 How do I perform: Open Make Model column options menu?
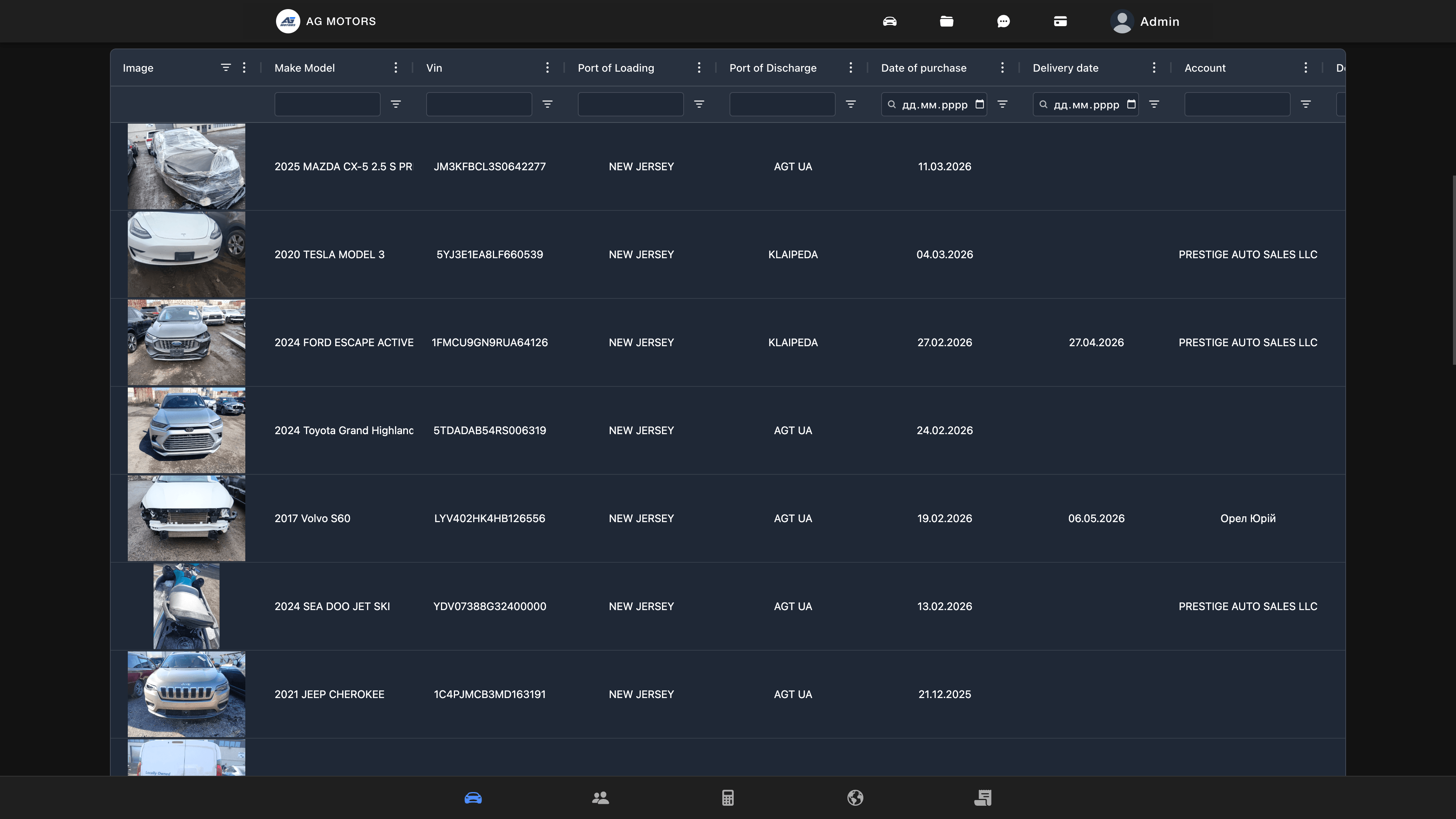[395, 67]
